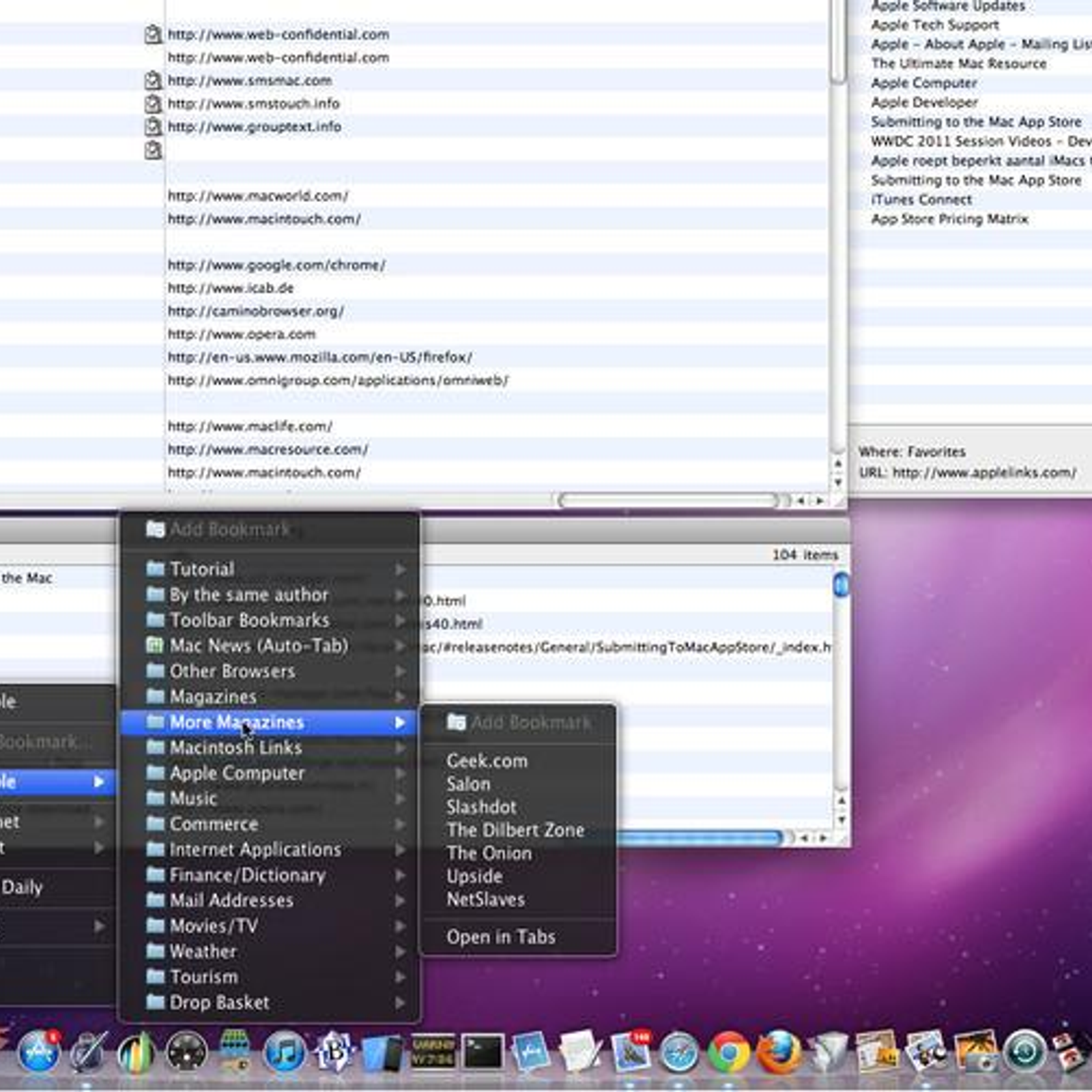Select Macintosh Links in bookmark menu
The image size is (1092, 1092).
pos(269,748)
